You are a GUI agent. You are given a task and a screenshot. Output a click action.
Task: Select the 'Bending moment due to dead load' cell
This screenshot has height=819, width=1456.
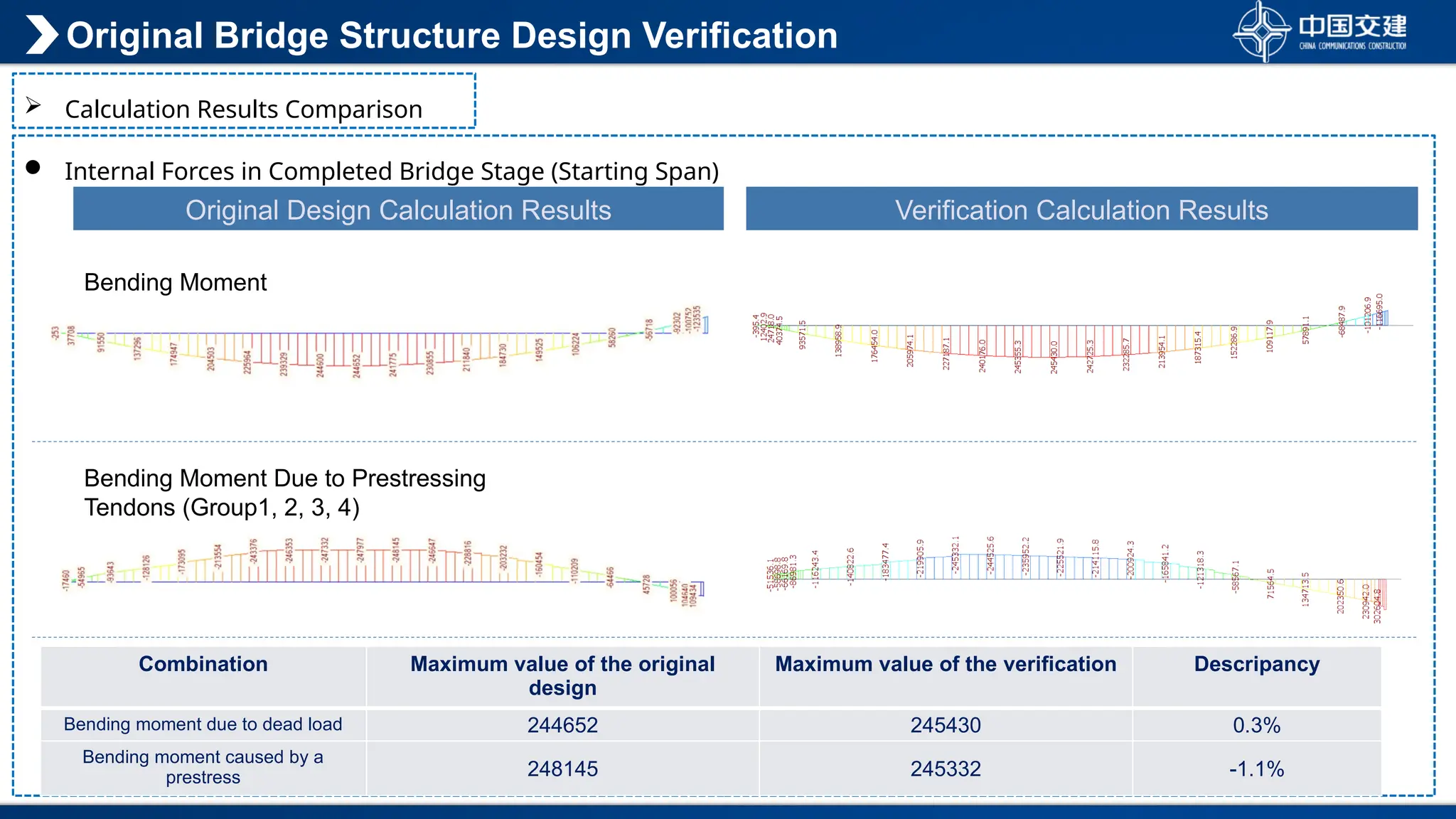click(203, 724)
